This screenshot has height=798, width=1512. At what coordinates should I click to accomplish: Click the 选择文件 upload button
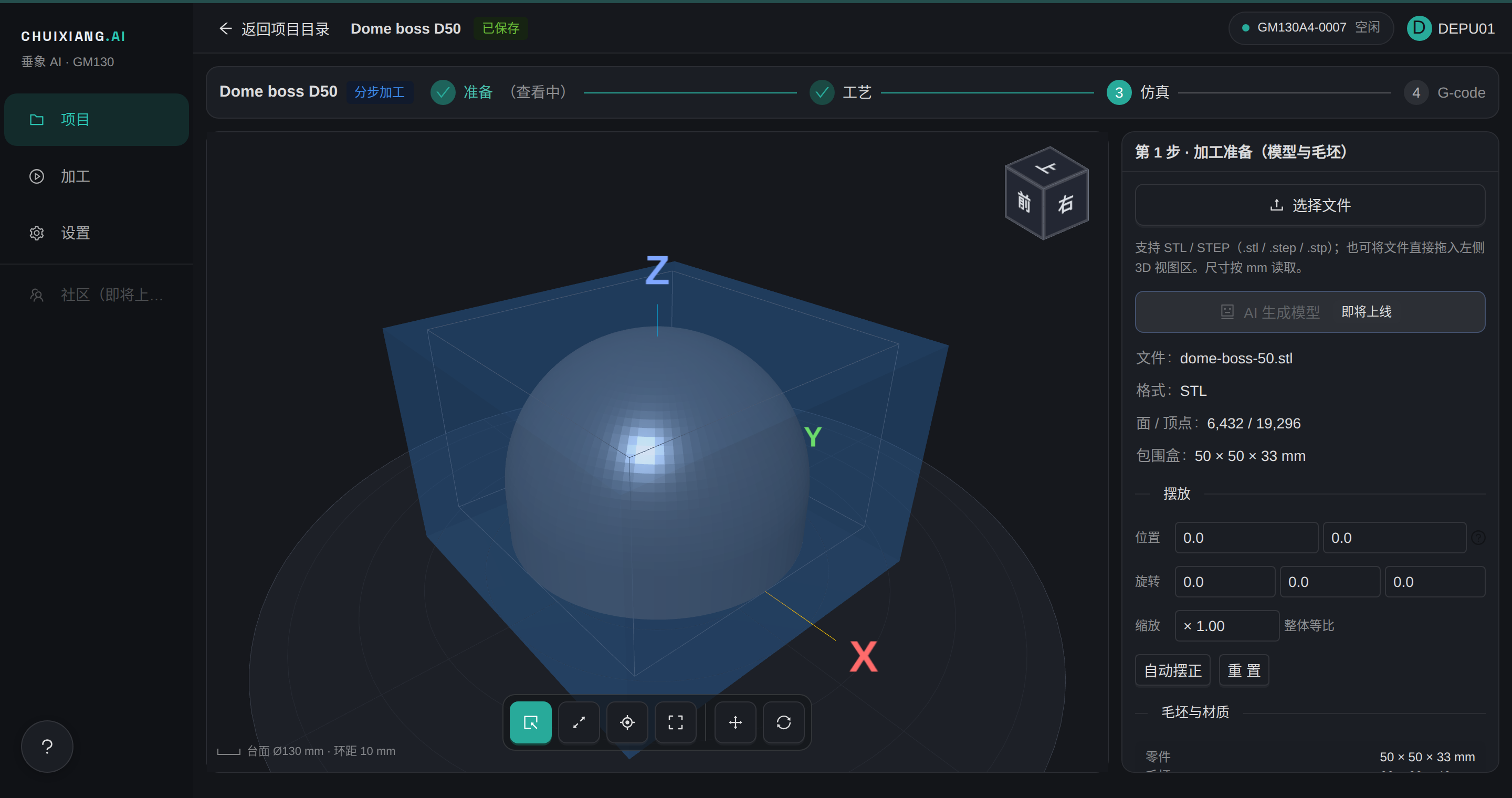click(x=1310, y=205)
